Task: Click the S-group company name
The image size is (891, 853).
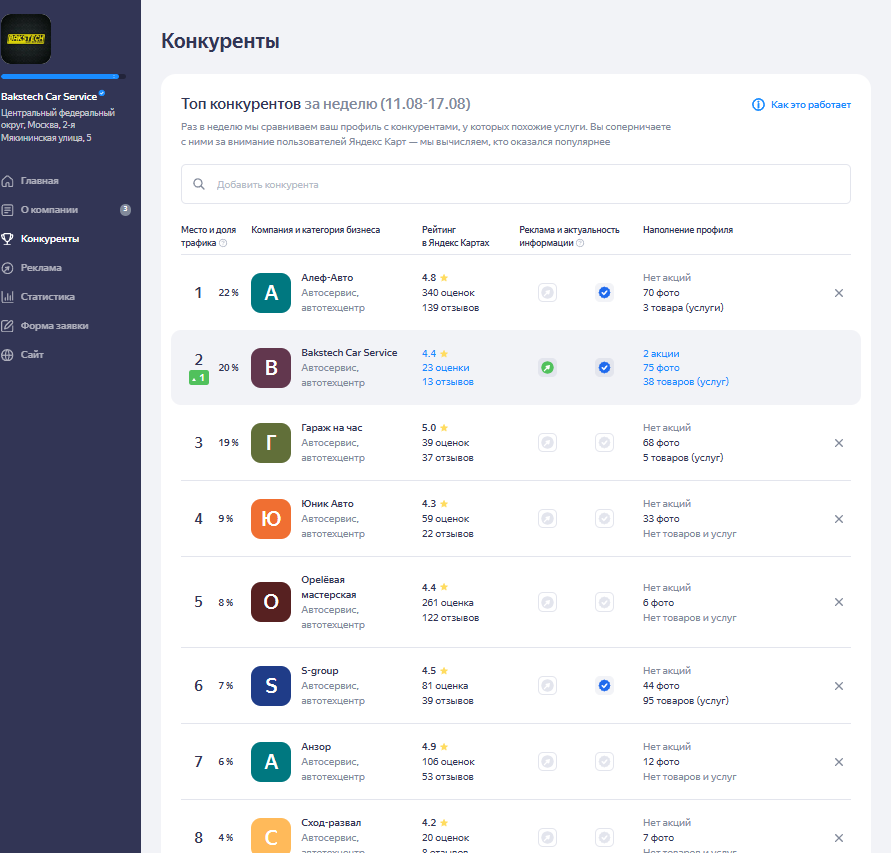Action: coord(319,671)
